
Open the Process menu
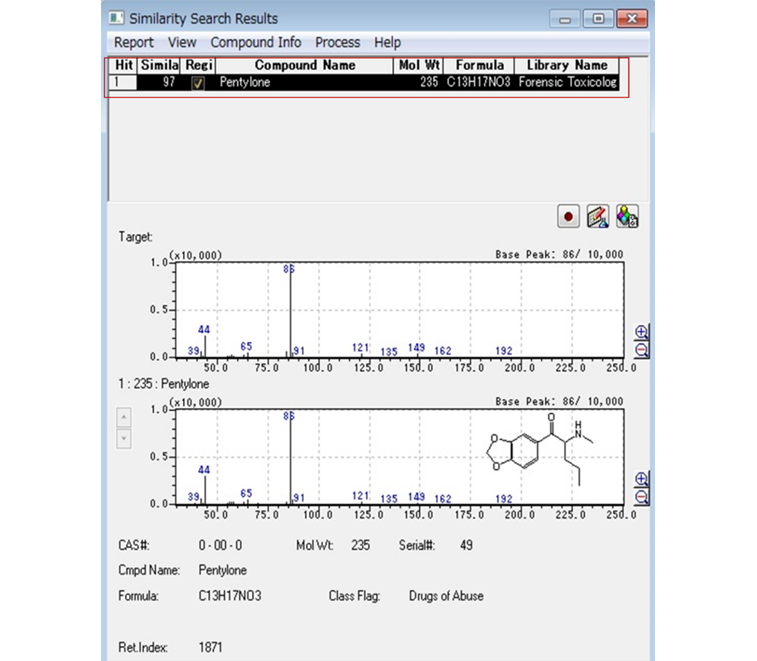(337, 42)
